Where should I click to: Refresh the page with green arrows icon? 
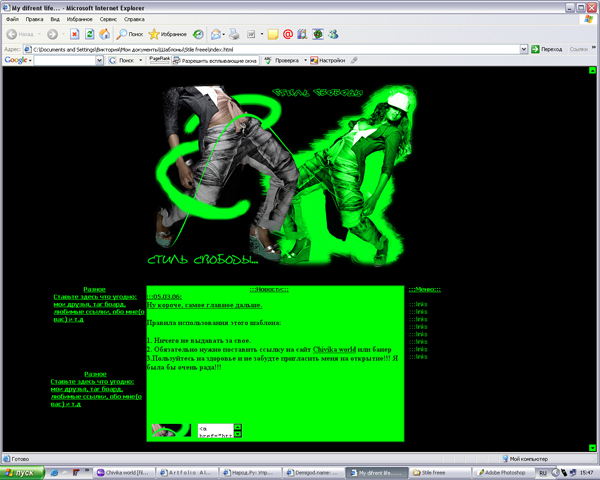click(90, 34)
